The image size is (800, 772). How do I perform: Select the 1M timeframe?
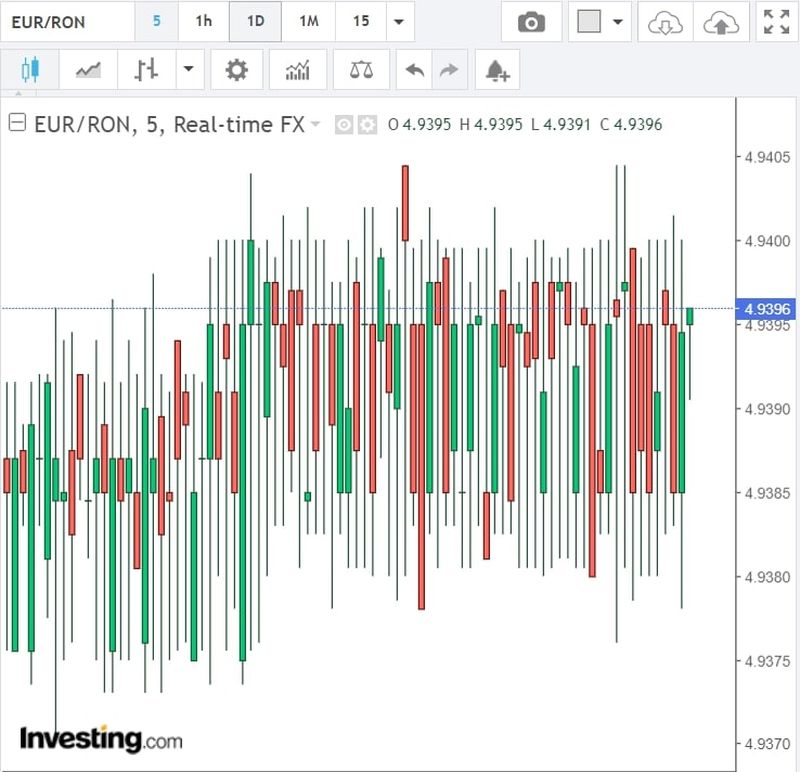coord(309,21)
